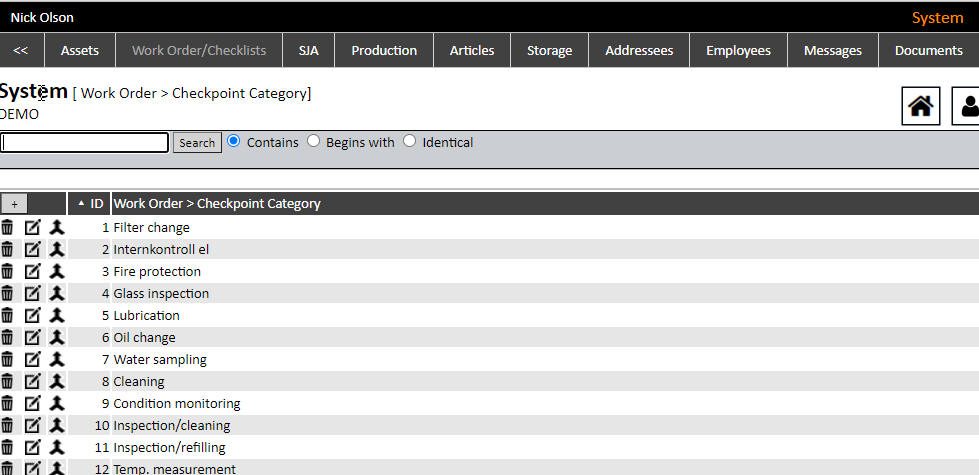Open the Work Order/Checklists menu
This screenshot has height=475, width=979.
point(199,51)
